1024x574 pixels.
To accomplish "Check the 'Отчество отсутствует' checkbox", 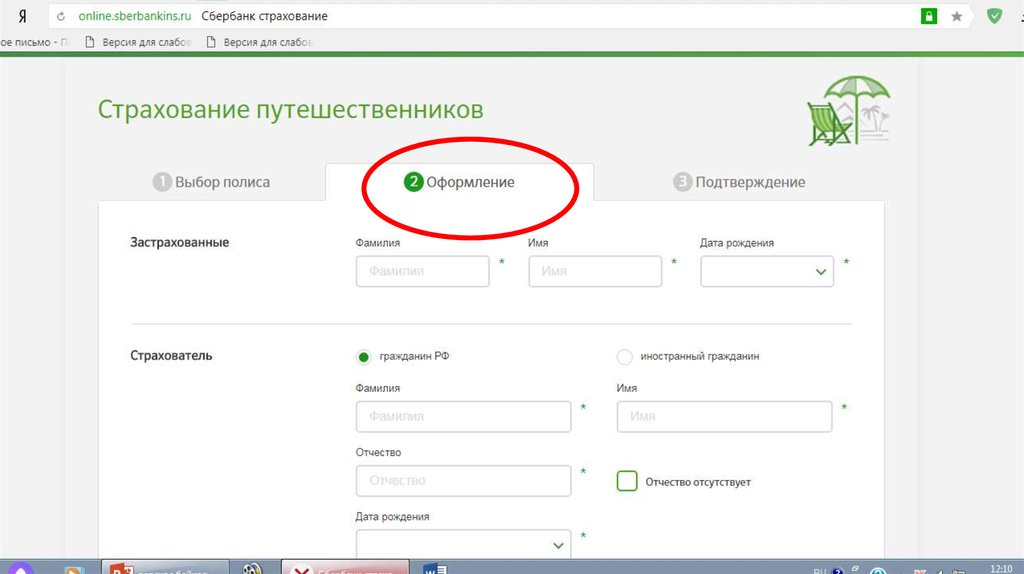I will (627, 481).
